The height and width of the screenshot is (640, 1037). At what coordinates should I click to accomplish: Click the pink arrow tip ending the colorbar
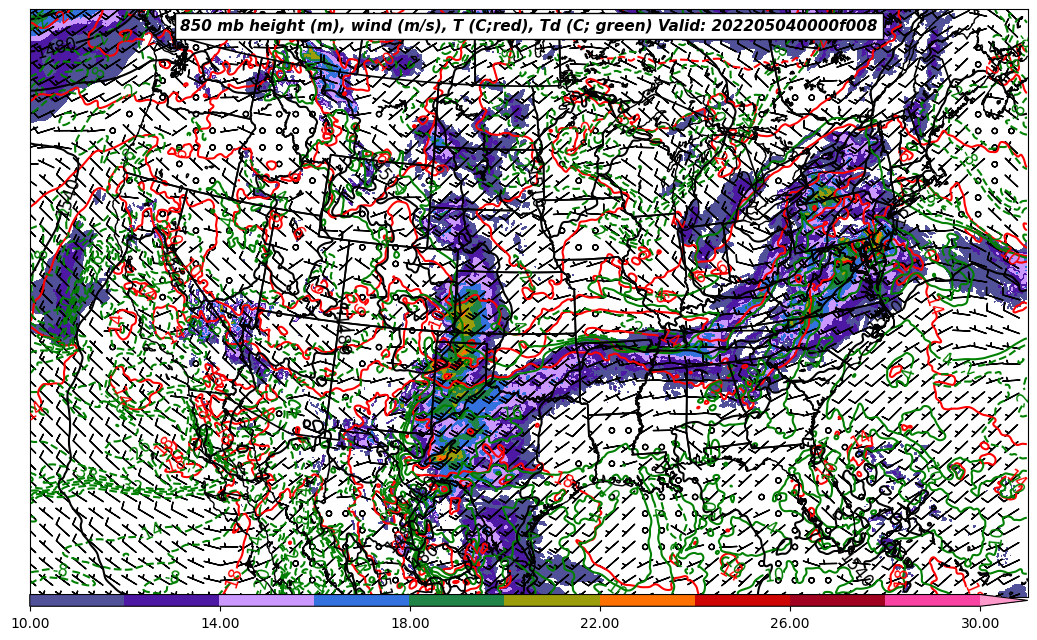coord(1004,600)
